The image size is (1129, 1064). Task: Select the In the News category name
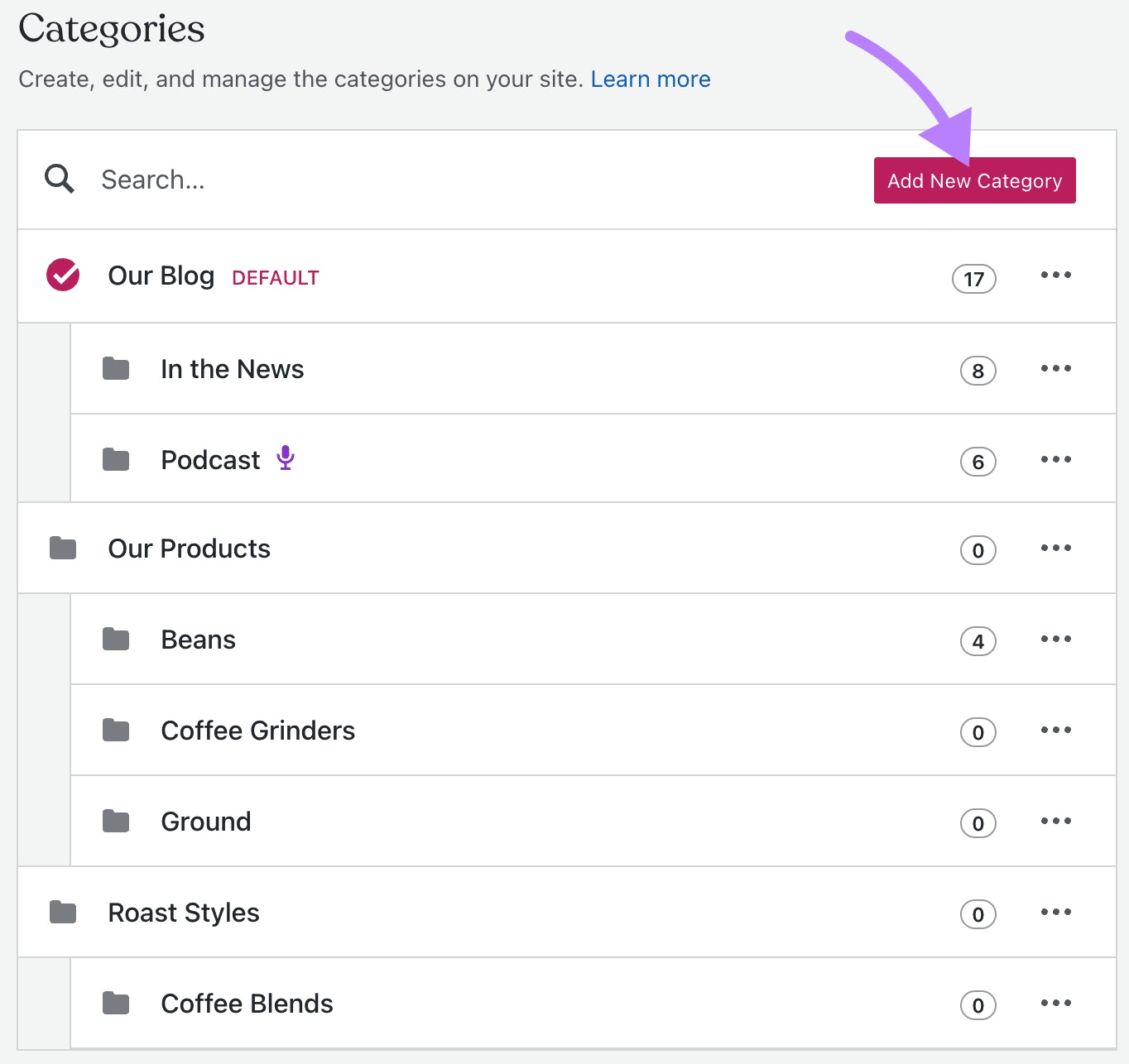pos(232,369)
